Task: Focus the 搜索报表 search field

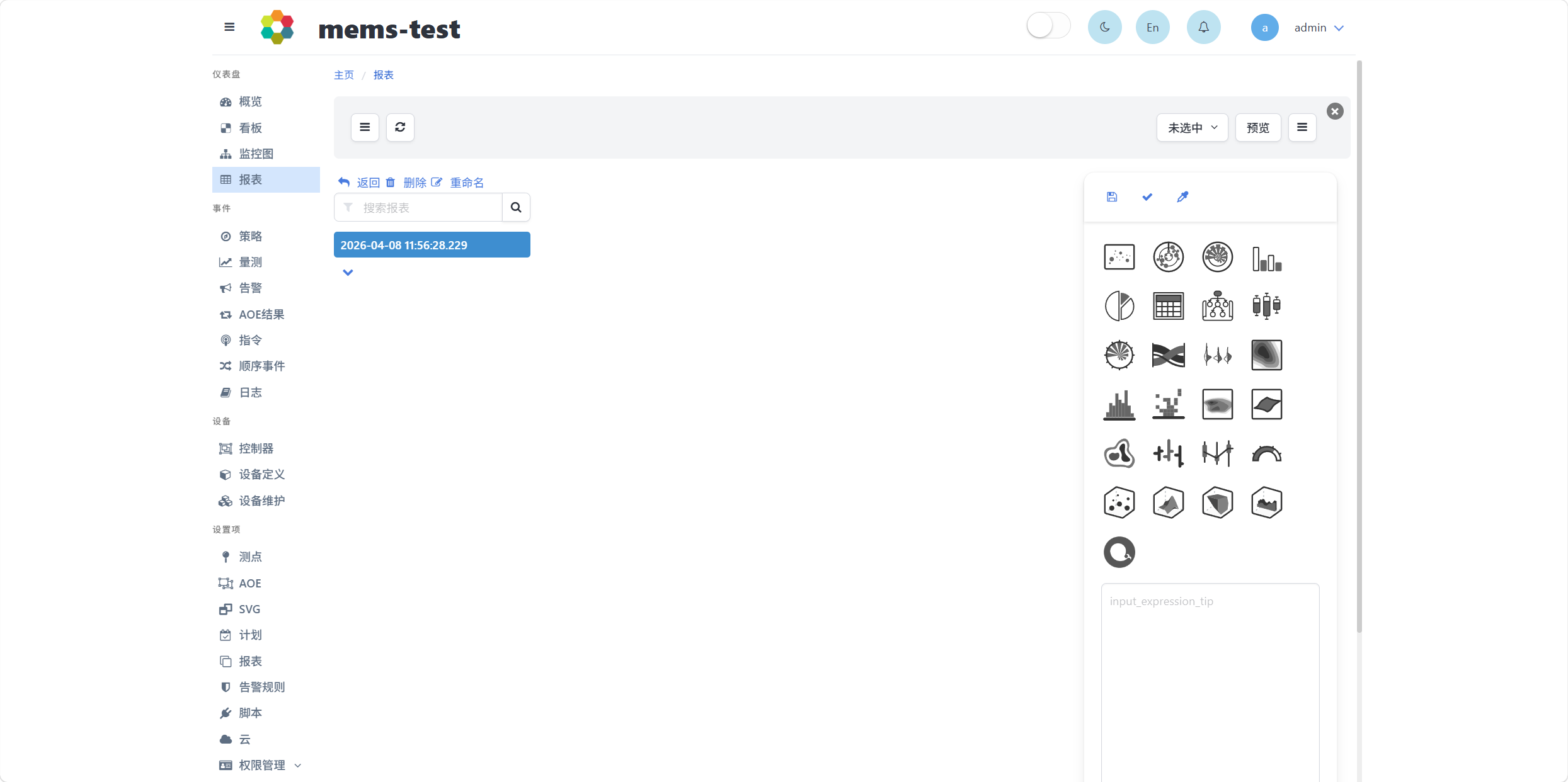Action: point(418,208)
